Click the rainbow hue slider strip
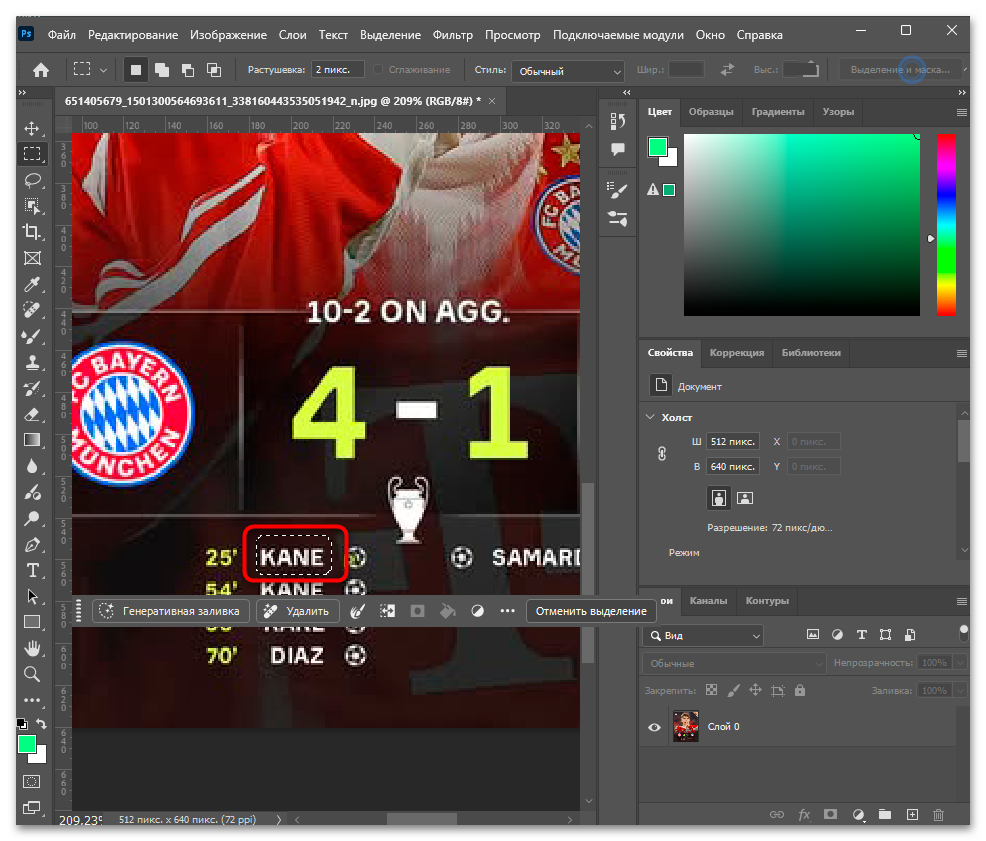This screenshot has height=841, width=986. coord(946,225)
